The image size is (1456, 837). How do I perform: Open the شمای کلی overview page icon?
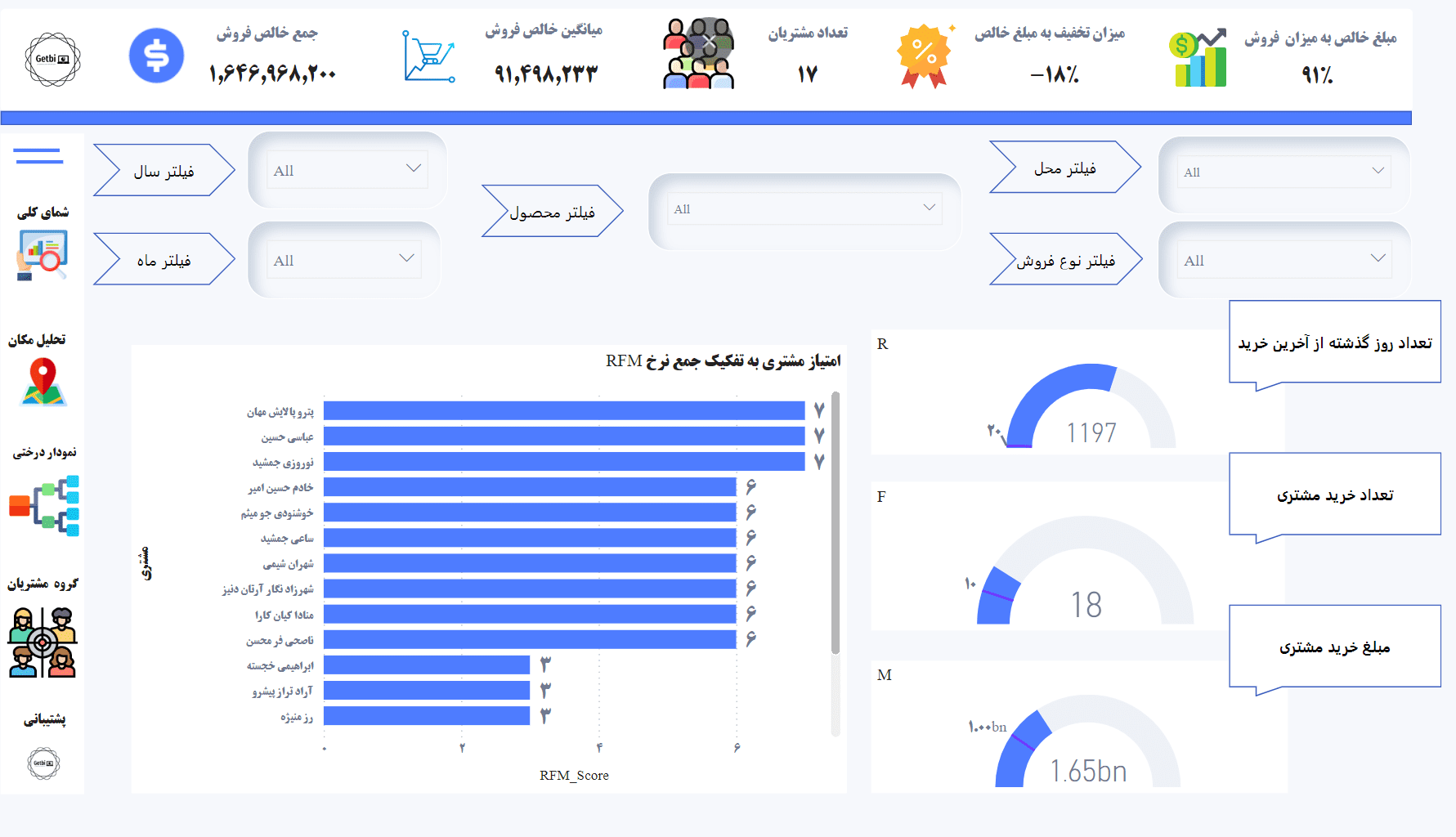42,256
